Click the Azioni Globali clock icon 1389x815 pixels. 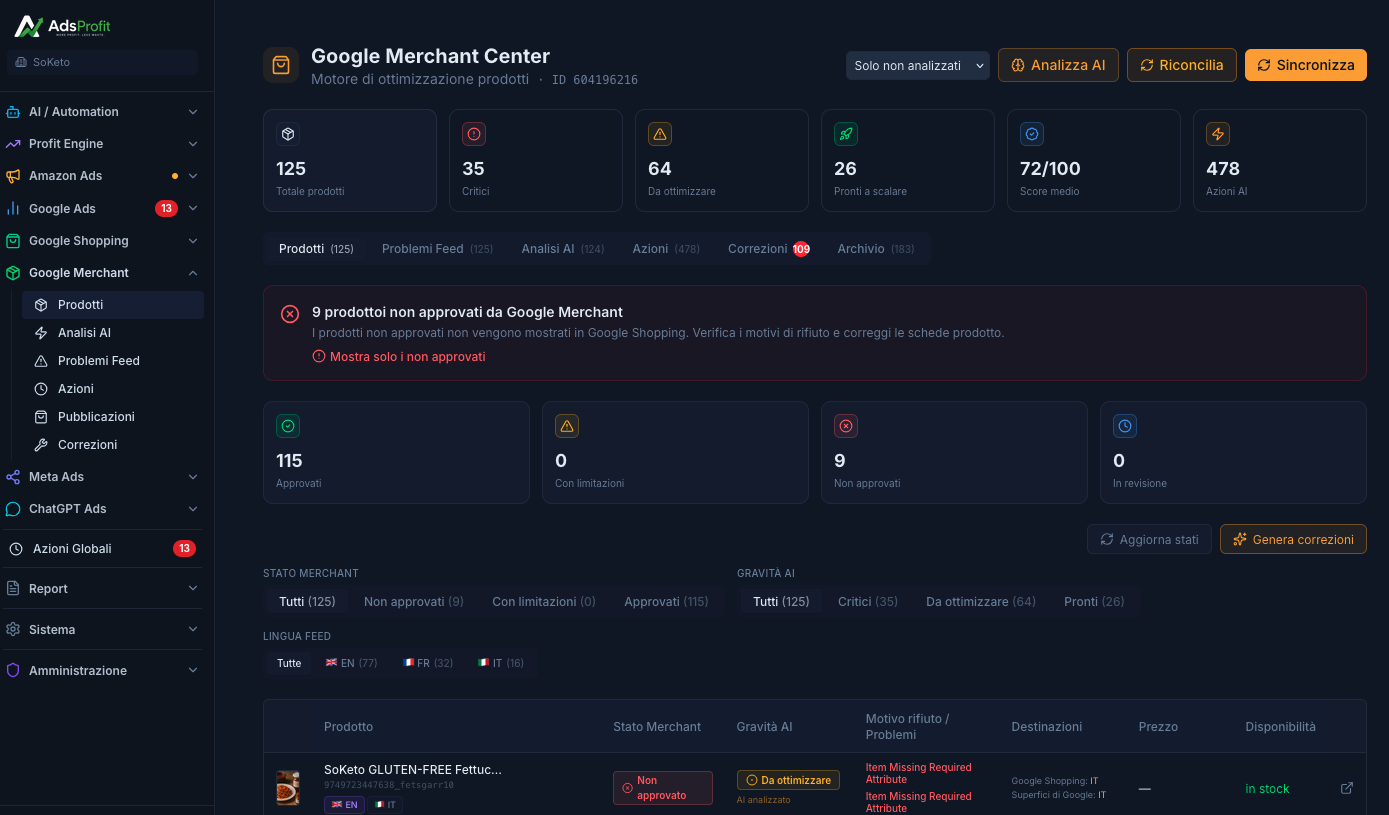point(16,549)
